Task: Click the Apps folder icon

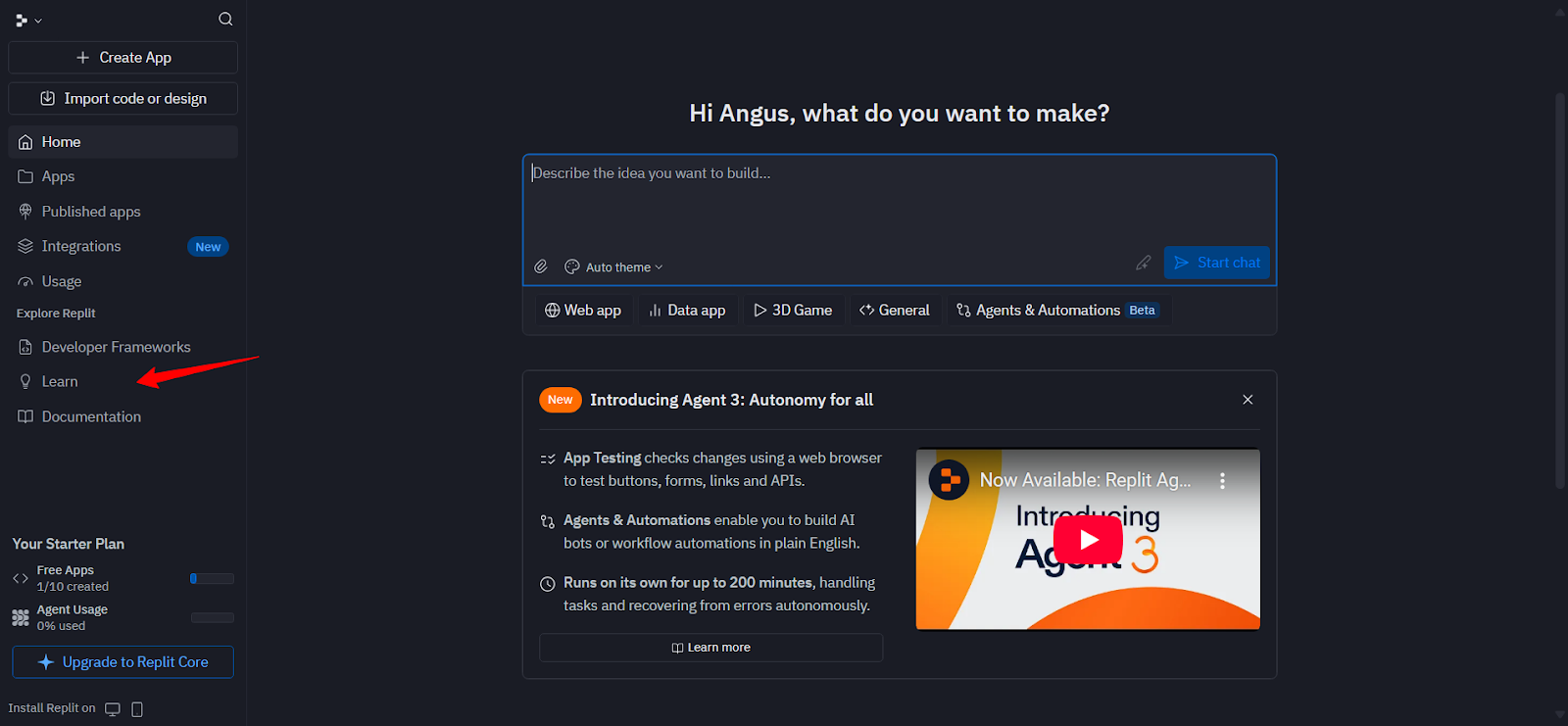Action: pos(25,176)
